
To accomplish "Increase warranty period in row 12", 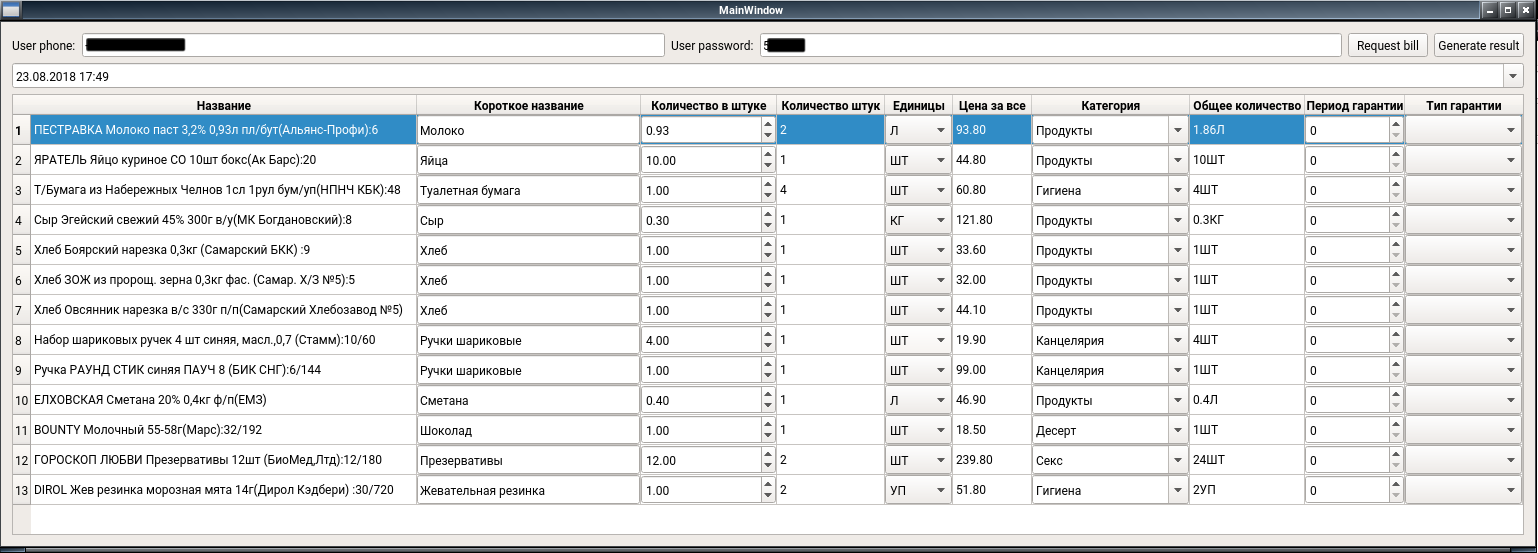I will point(1395,454).
